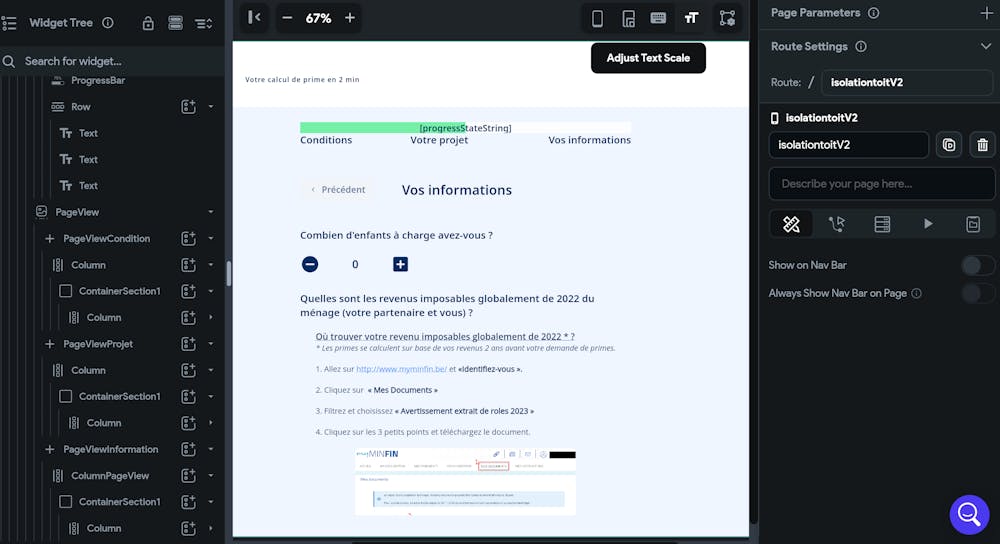Collapse the PageViewInformation node arrow
1000x544 pixels.
point(210,449)
